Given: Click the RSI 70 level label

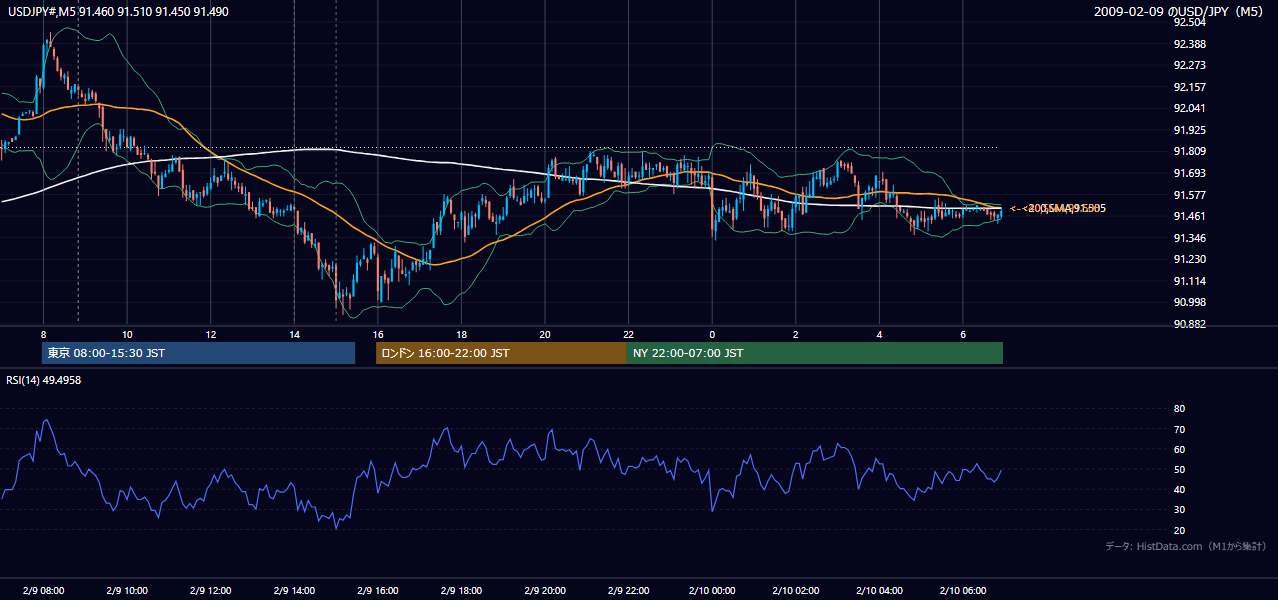Looking at the screenshot, I should coord(1179,429).
